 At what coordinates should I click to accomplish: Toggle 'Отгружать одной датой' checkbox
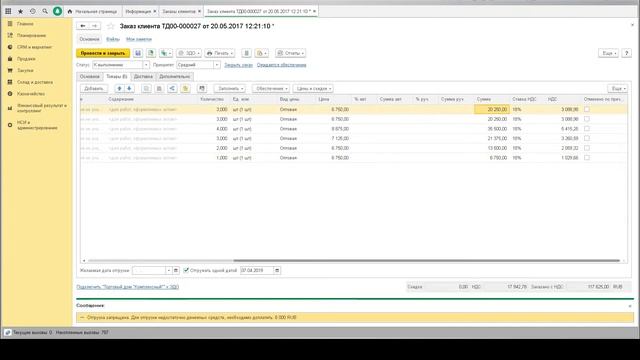186,270
